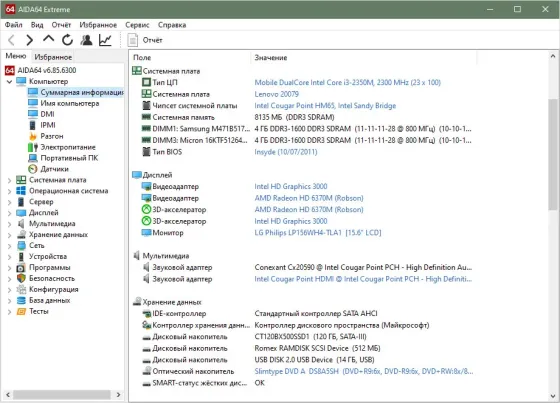Open the Intel Cougar Point HM65 chipset link
Screen dimensions: 560x403
[325, 105]
